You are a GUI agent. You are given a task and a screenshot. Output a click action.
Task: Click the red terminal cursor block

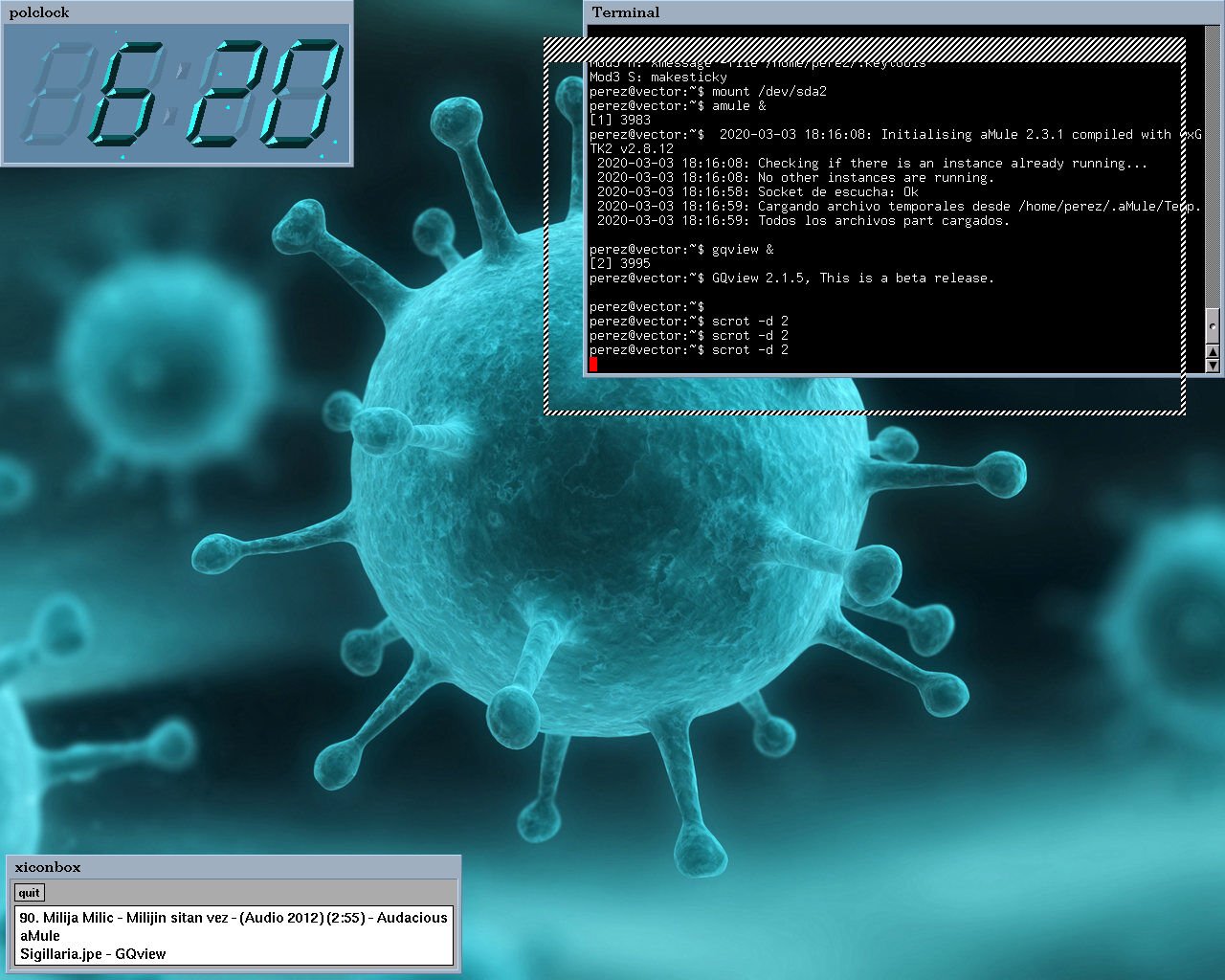point(593,364)
